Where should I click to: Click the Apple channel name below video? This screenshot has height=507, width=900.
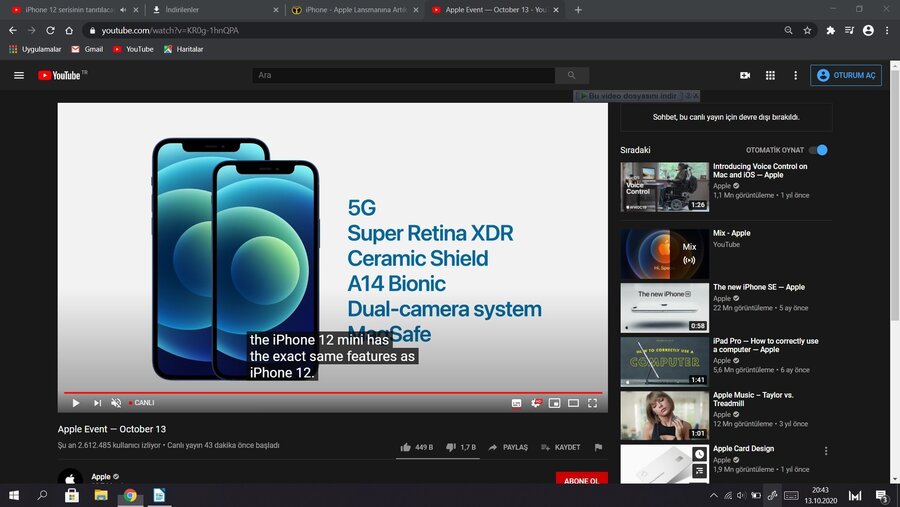click(x=101, y=477)
